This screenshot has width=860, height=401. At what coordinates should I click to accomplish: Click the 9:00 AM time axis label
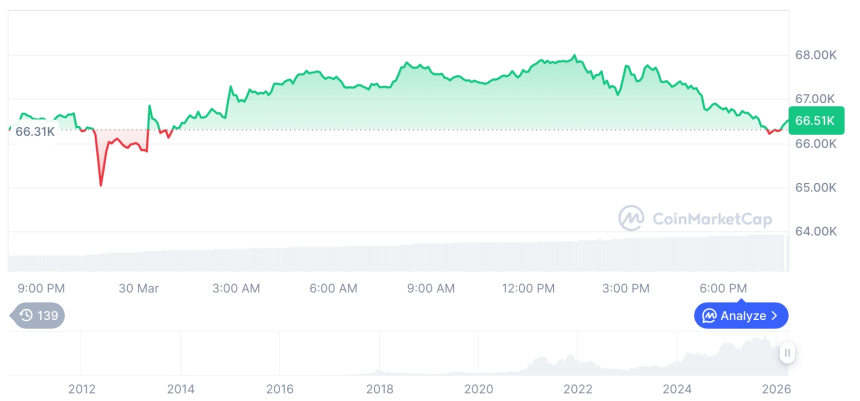(x=430, y=288)
